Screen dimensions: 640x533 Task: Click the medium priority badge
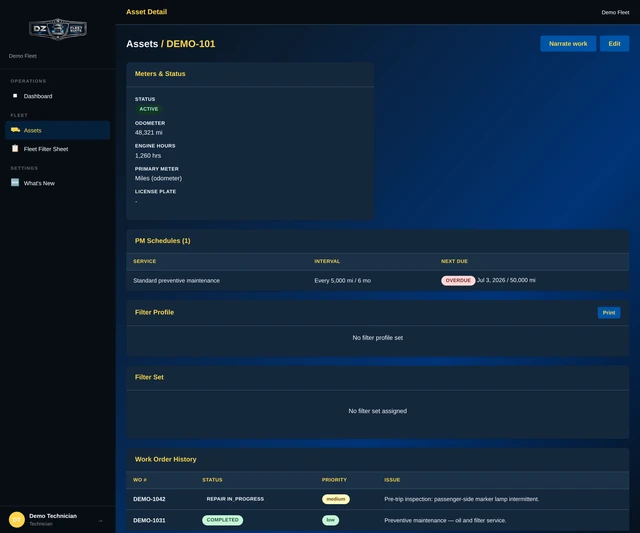(x=336, y=499)
